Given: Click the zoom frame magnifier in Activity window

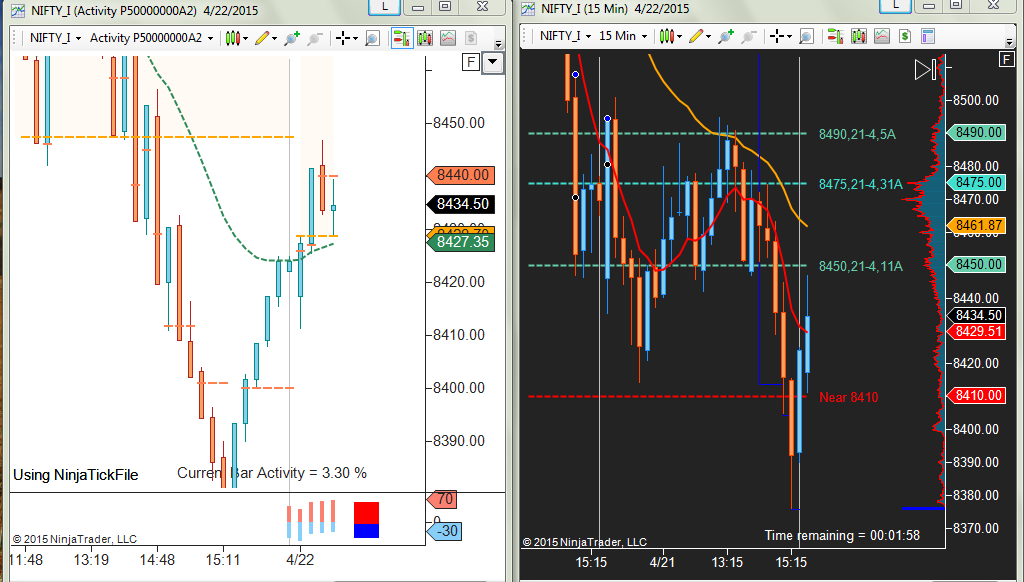Looking at the screenshot, I should coord(372,38).
